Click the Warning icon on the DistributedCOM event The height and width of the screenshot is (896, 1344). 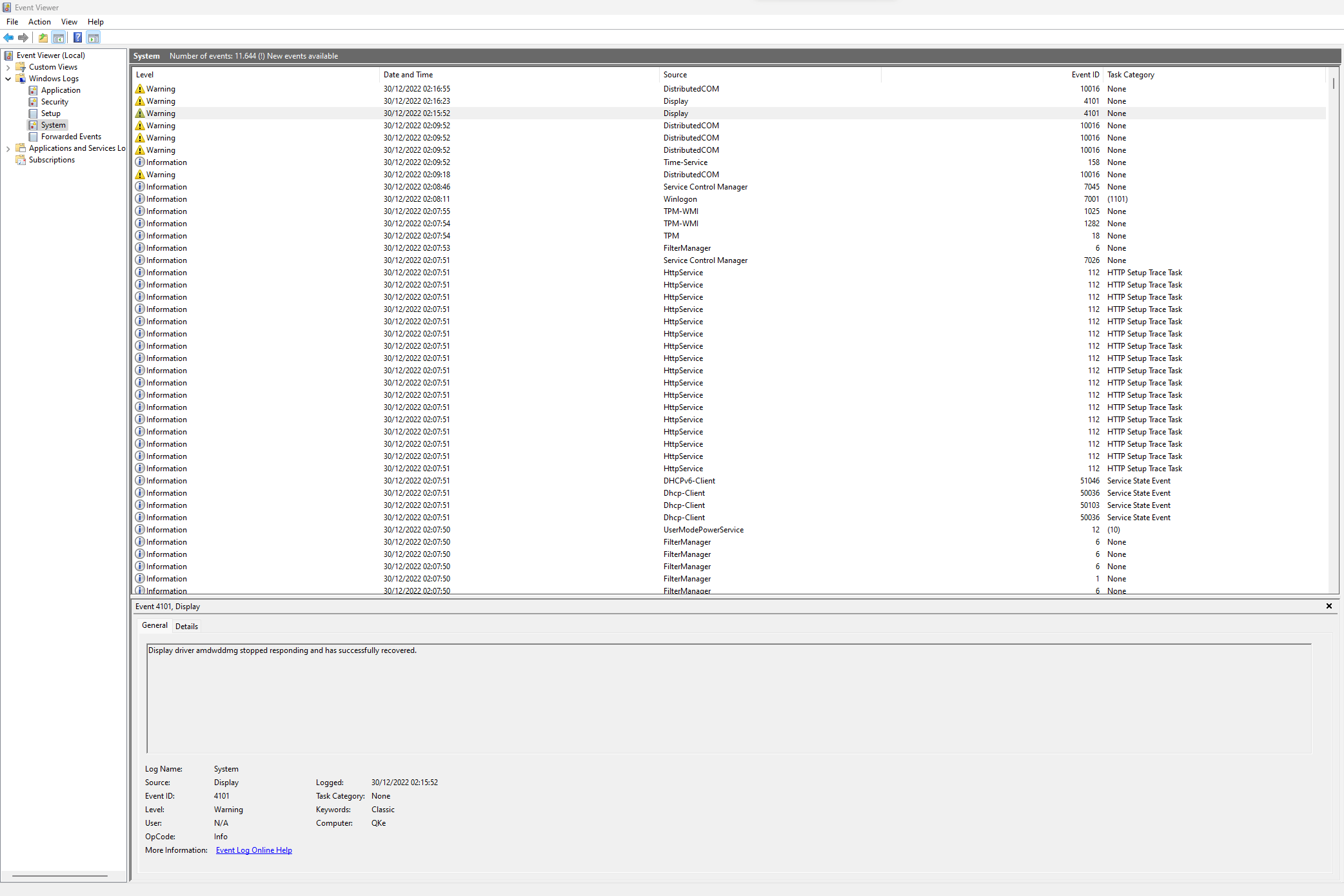(x=141, y=88)
